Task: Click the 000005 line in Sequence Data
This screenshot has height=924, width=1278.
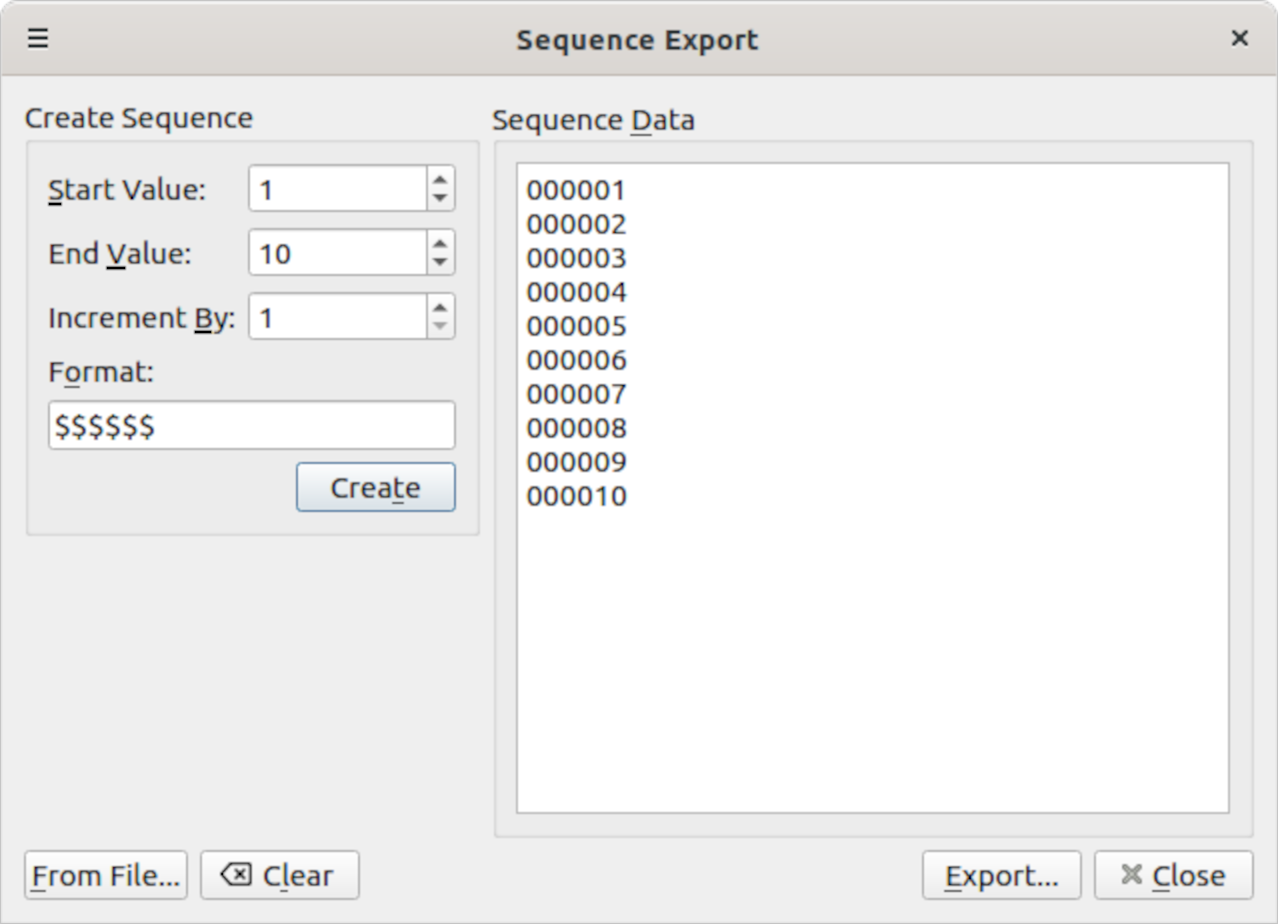Action: tap(576, 326)
